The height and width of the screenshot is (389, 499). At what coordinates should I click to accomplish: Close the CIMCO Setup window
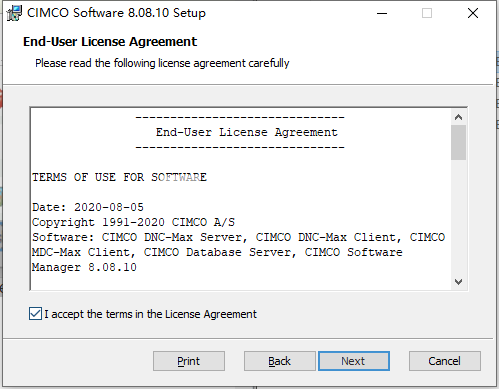473,13
